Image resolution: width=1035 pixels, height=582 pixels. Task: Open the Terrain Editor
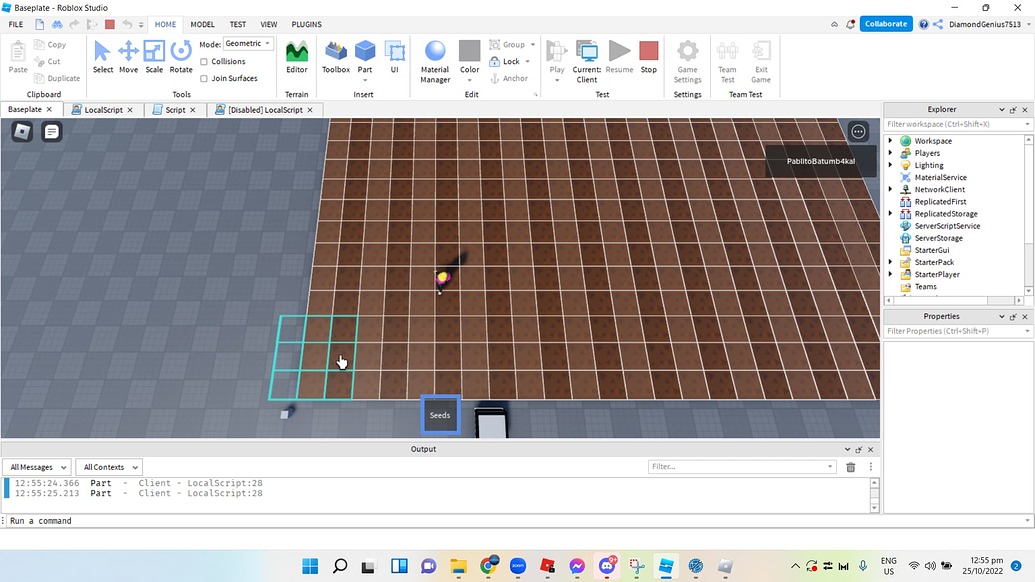tap(296, 56)
